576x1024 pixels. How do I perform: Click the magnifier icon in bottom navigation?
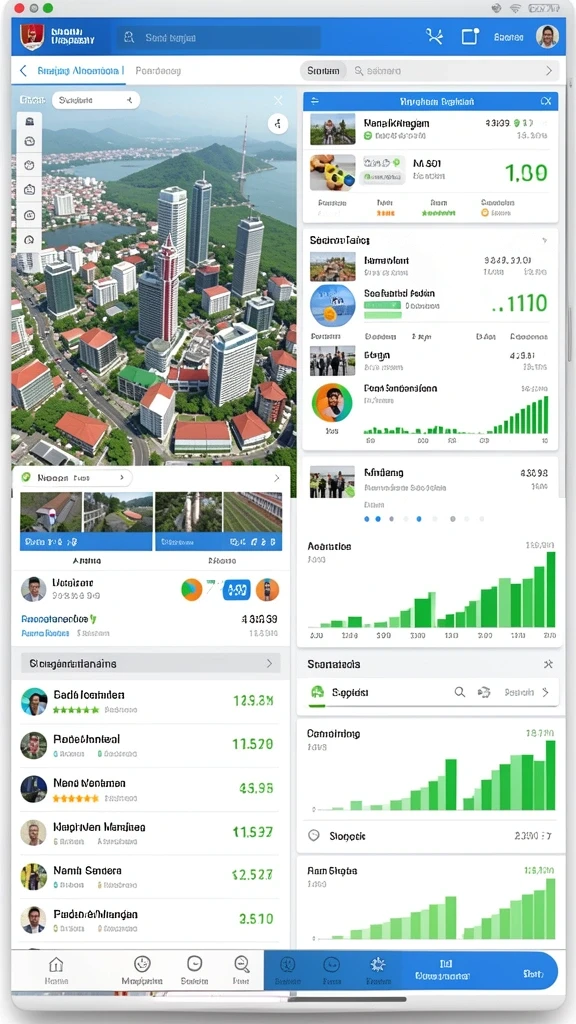click(x=242, y=964)
